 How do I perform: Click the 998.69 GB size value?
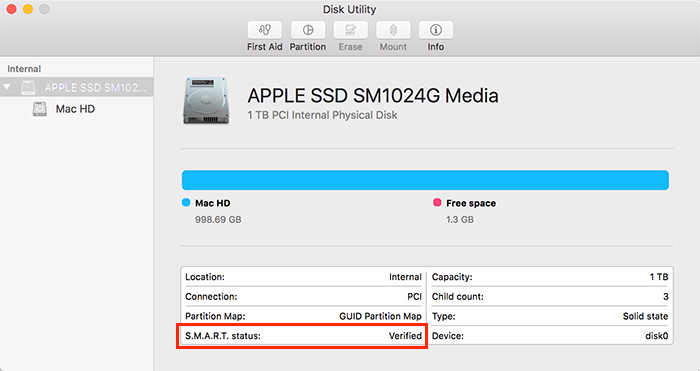pos(218,220)
